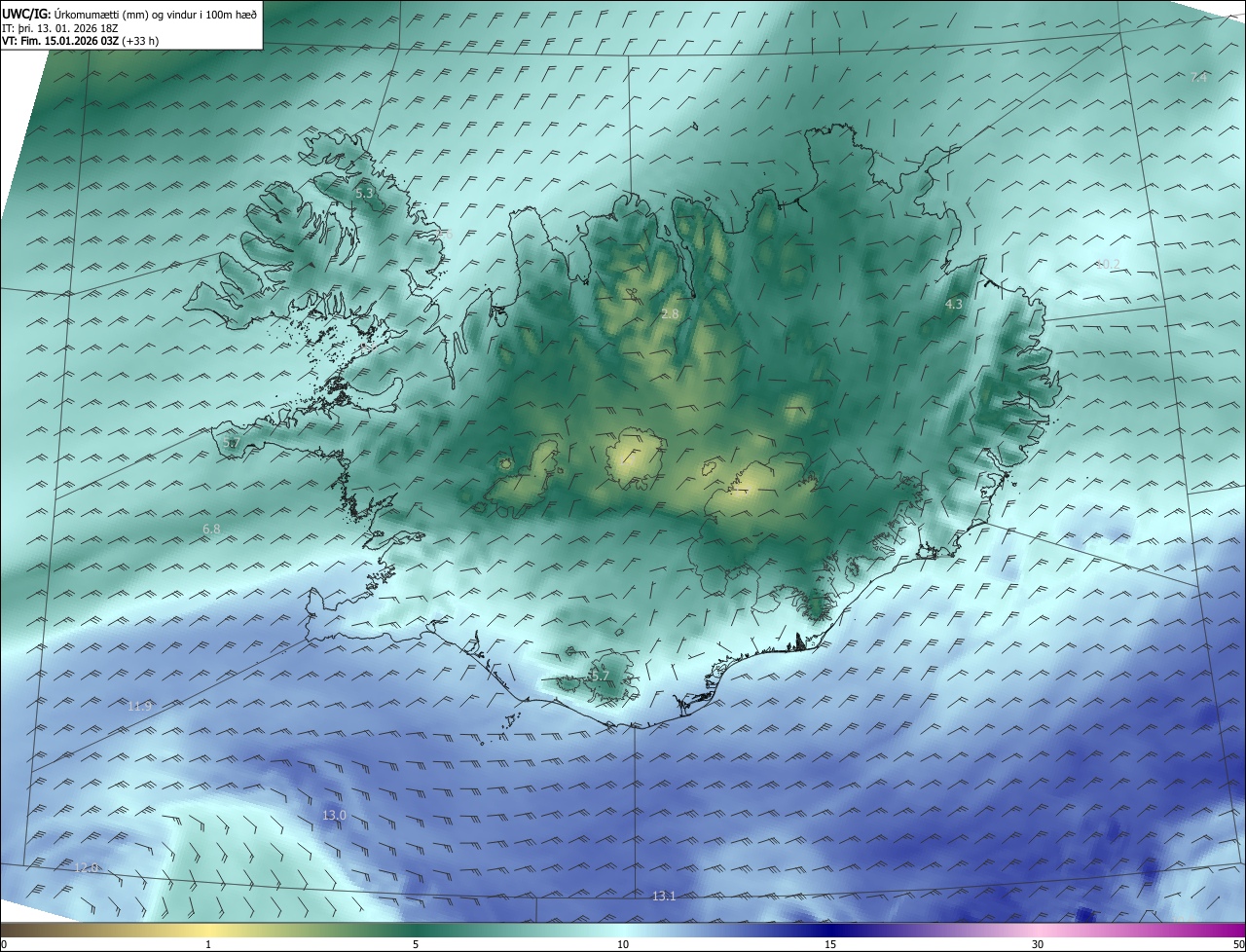Screen dimensions: 1246x952
Task: Click the 15 tick on the color scale
Action: coord(830,944)
